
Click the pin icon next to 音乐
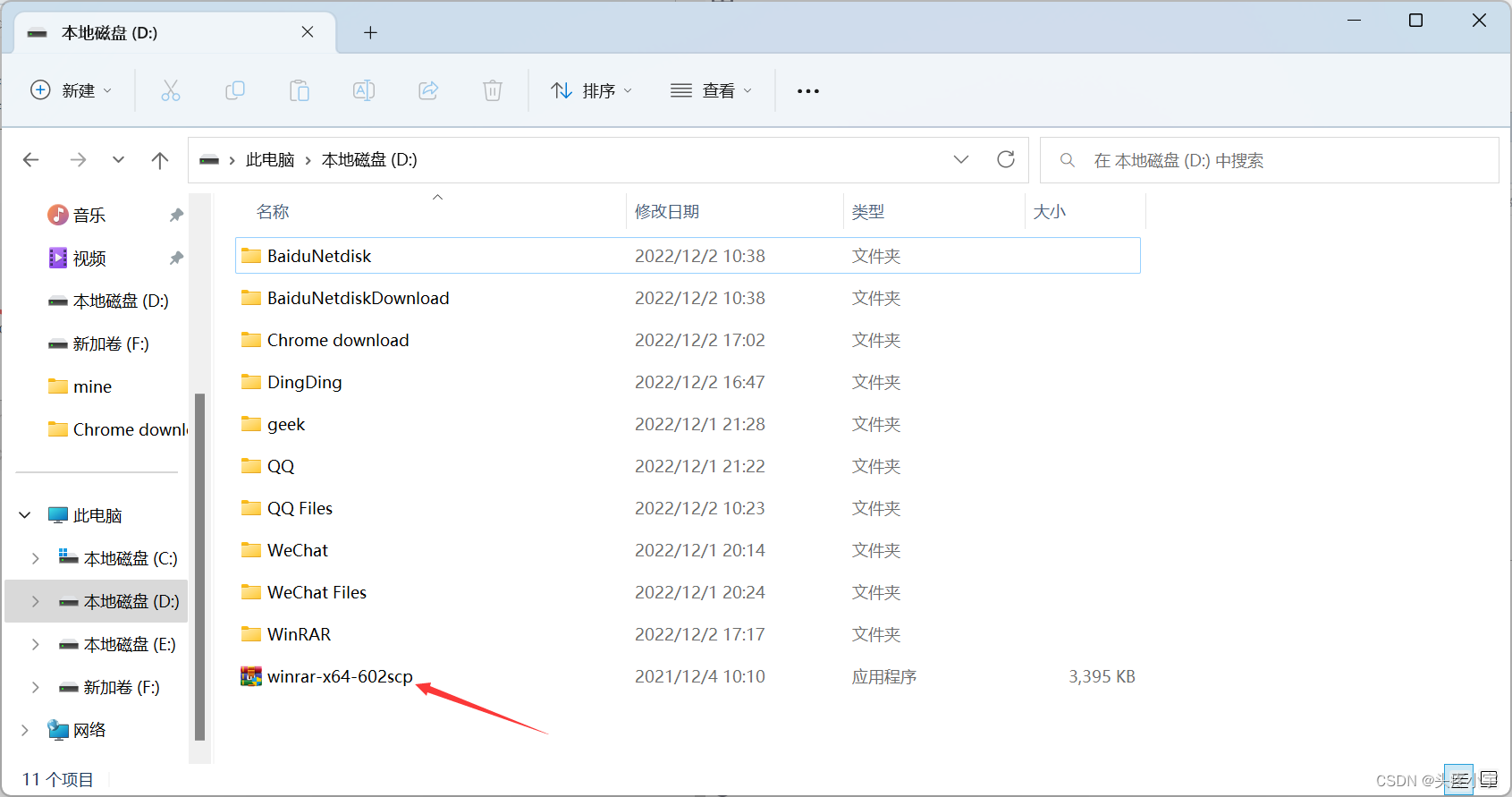[x=176, y=215]
